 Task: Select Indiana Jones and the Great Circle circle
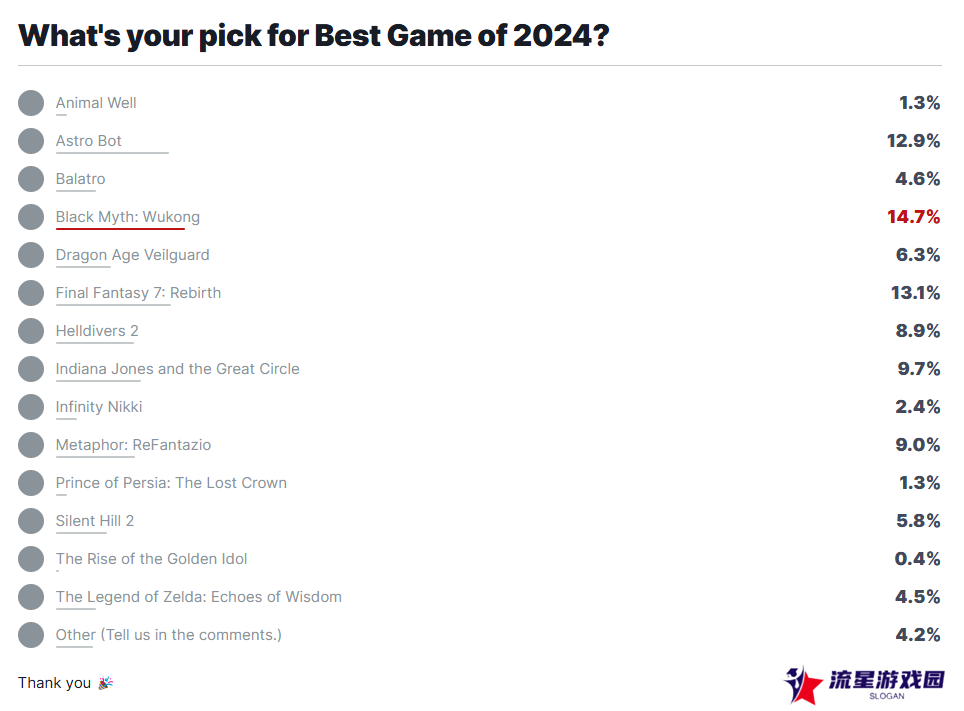coord(31,369)
